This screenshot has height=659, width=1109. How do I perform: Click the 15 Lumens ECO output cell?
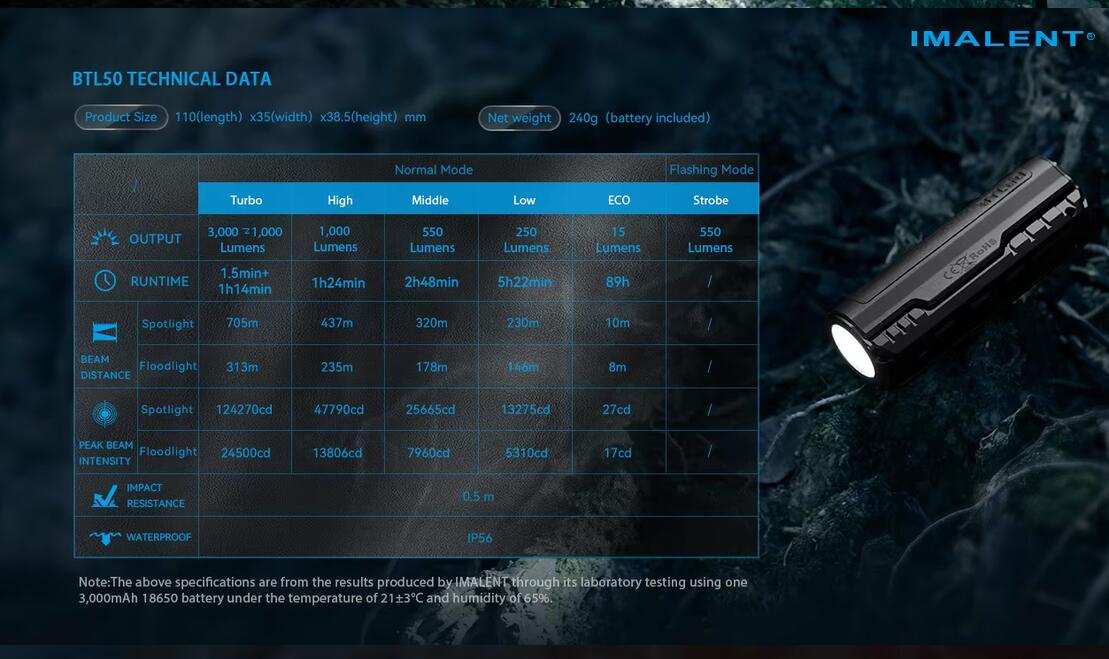pos(618,239)
